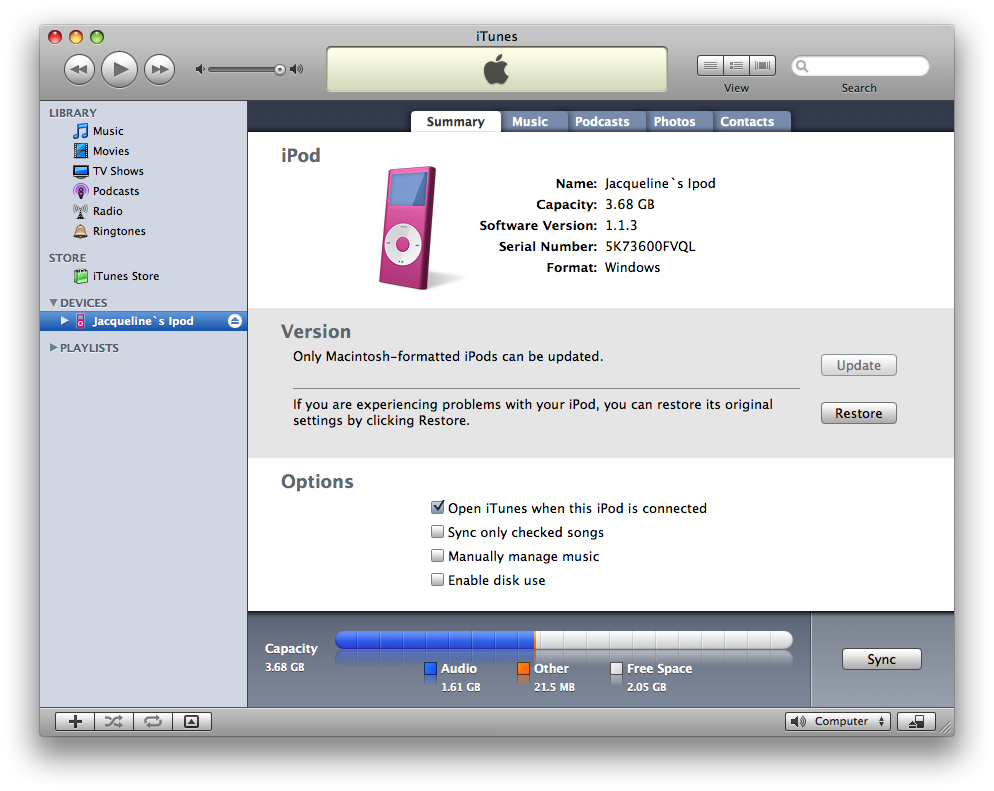Toggle repeat mode
The image size is (994, 791).
pyautogui.click(x=153, y=721)
